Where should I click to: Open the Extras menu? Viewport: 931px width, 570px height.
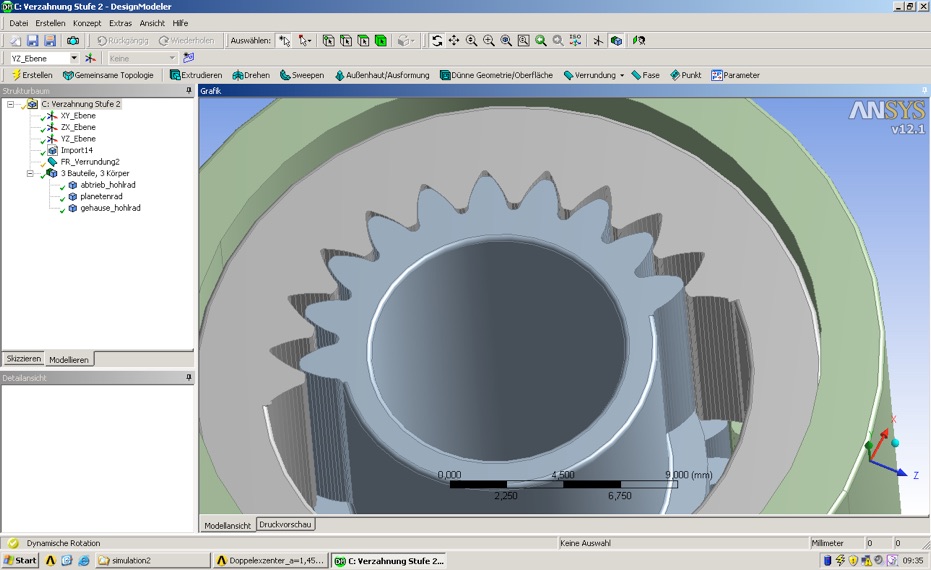121,23
